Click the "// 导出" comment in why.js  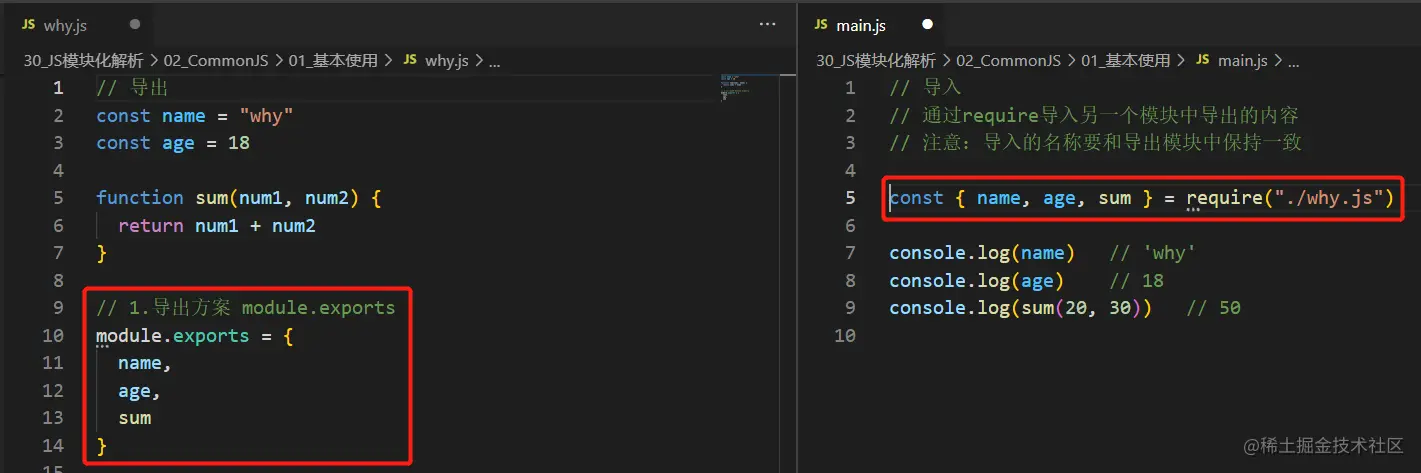click(x=132, y=88)
